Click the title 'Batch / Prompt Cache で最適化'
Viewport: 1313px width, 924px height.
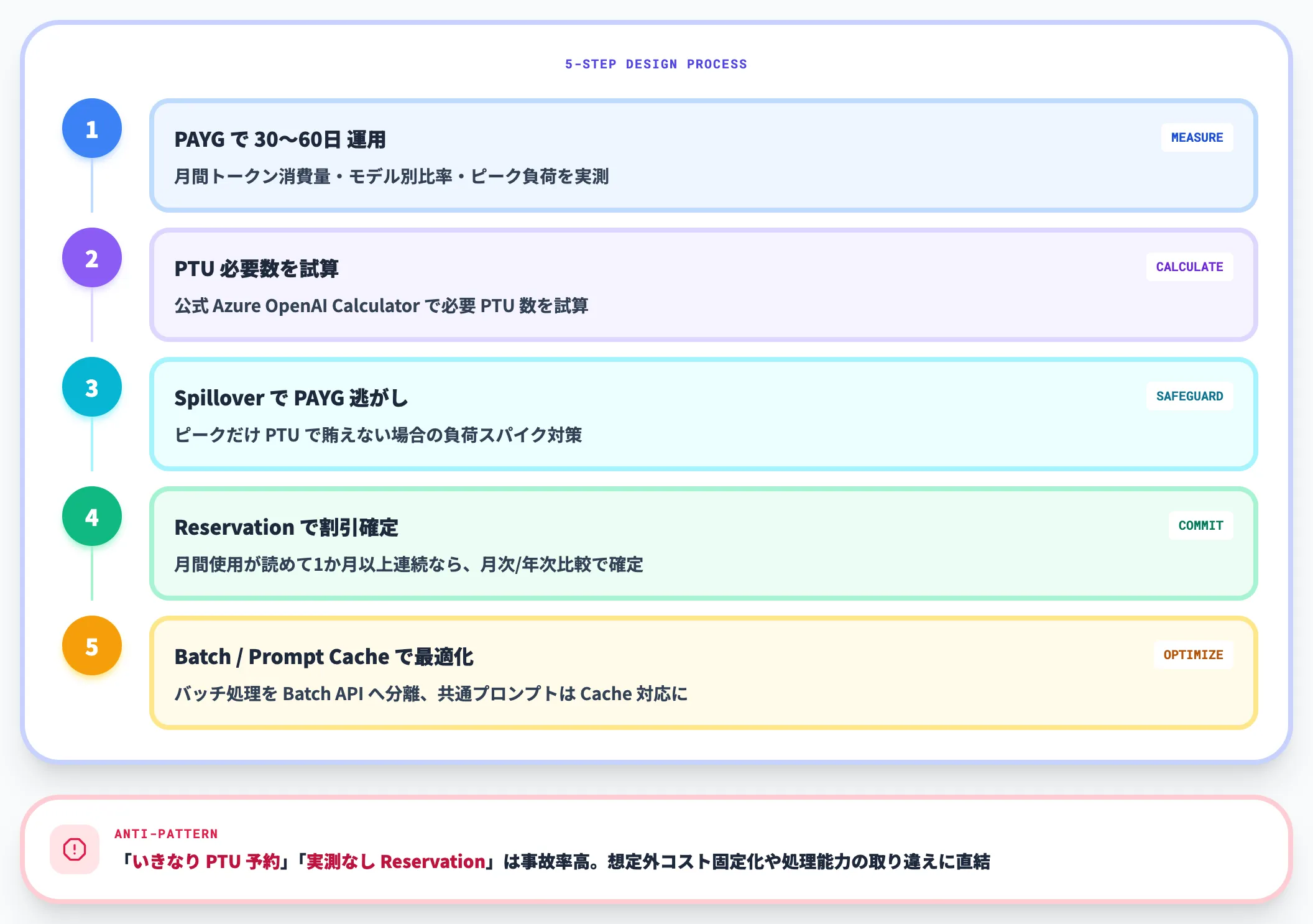point(324,657)
